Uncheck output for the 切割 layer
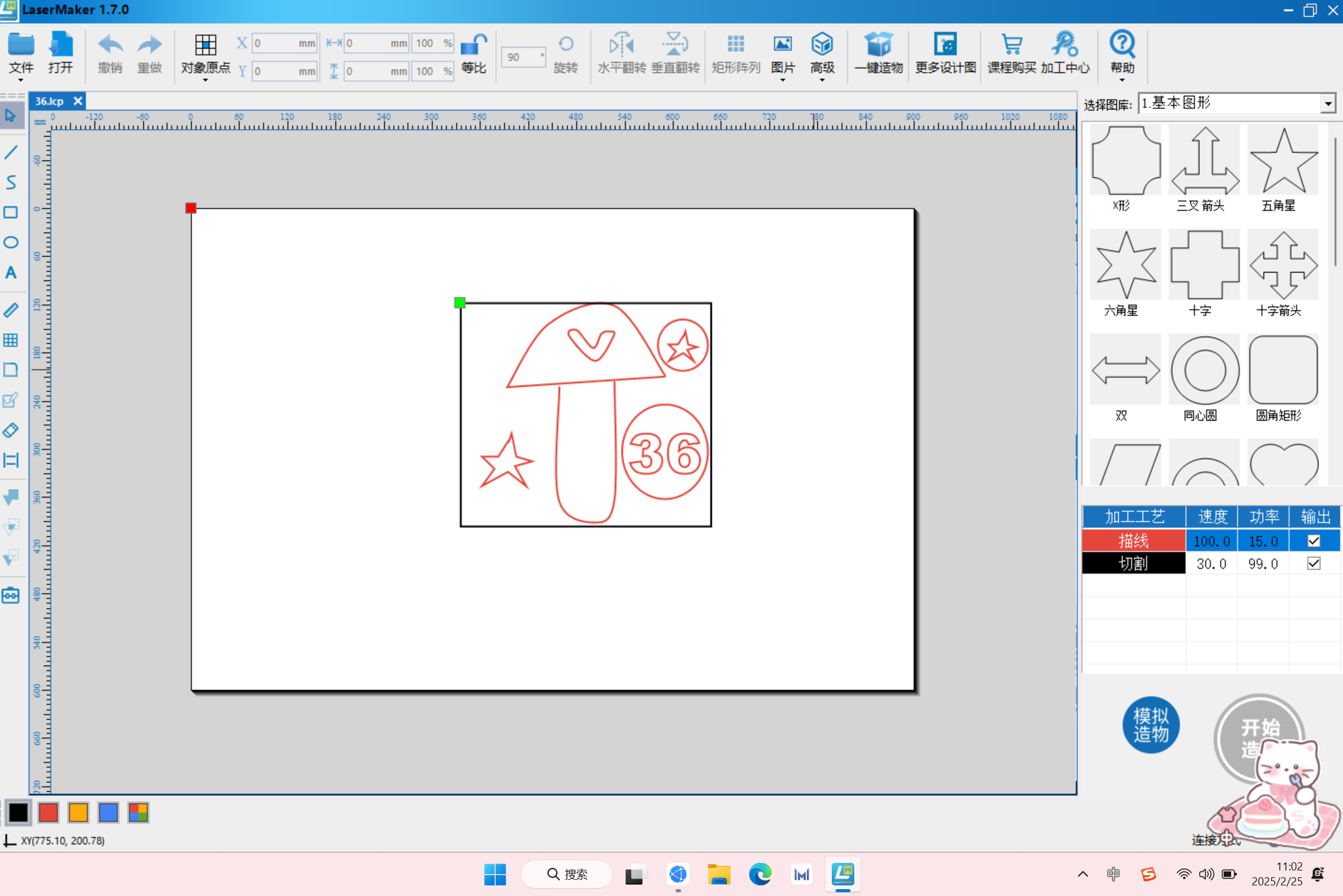1343x896 pixels. [x=1314, y=564]
